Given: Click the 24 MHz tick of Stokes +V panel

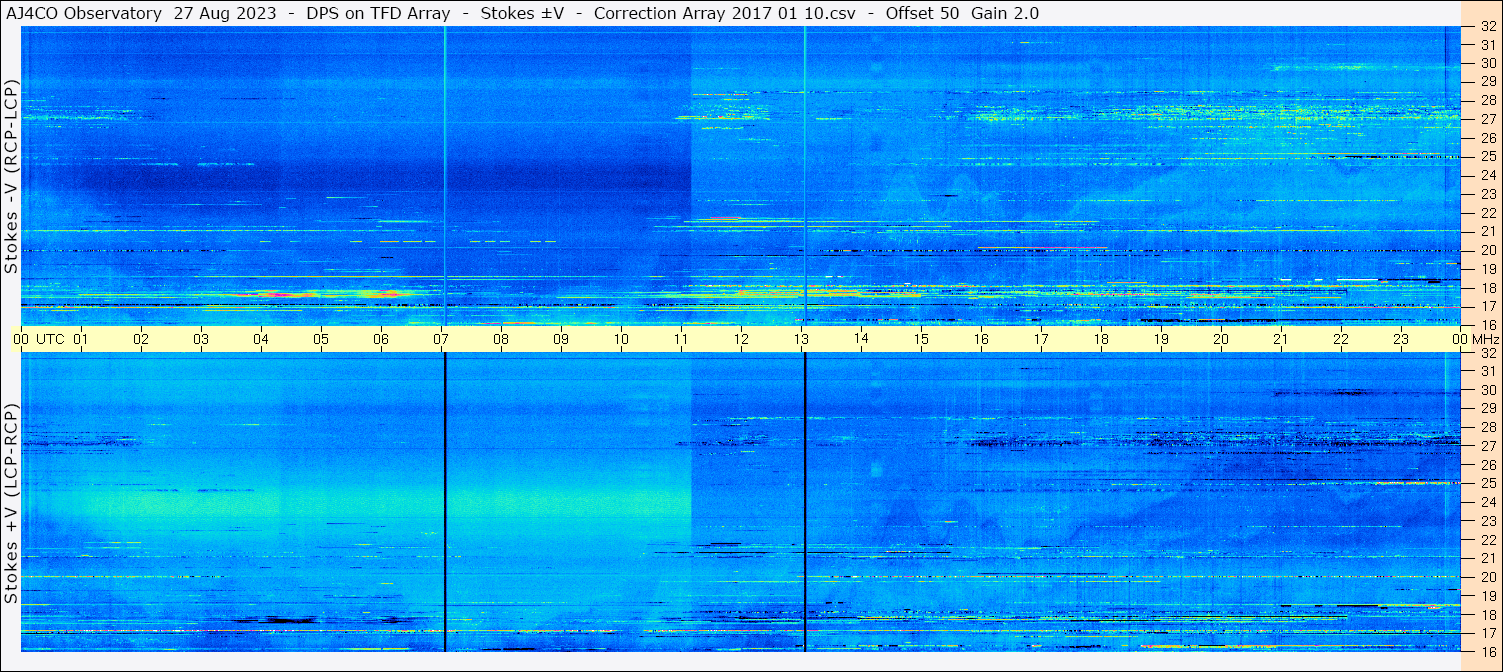Looking at the screenshot, I should [1488, 502].
